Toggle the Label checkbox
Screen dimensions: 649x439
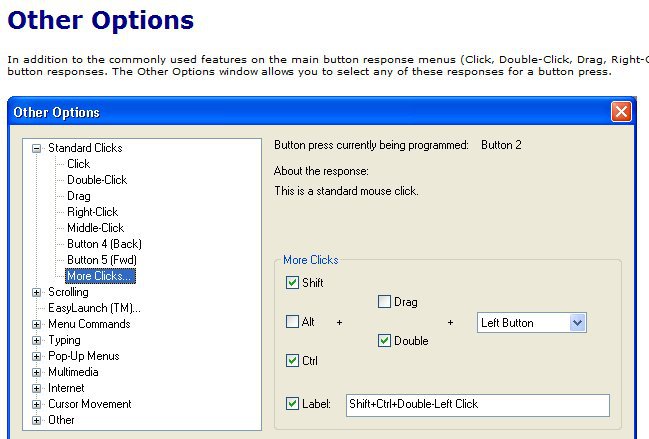click(292, 403)
